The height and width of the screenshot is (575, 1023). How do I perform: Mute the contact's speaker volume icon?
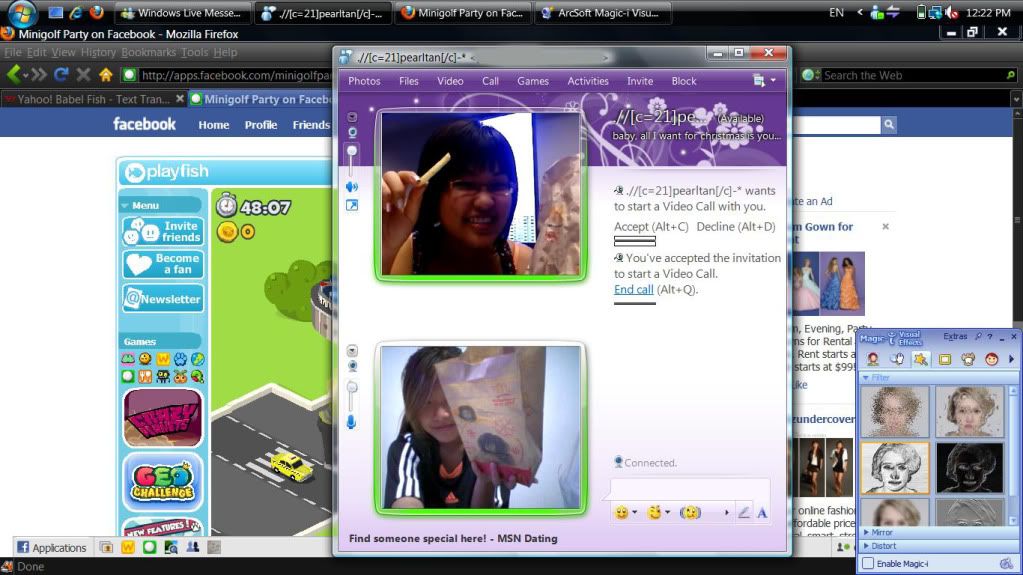[x=352, y=187]
